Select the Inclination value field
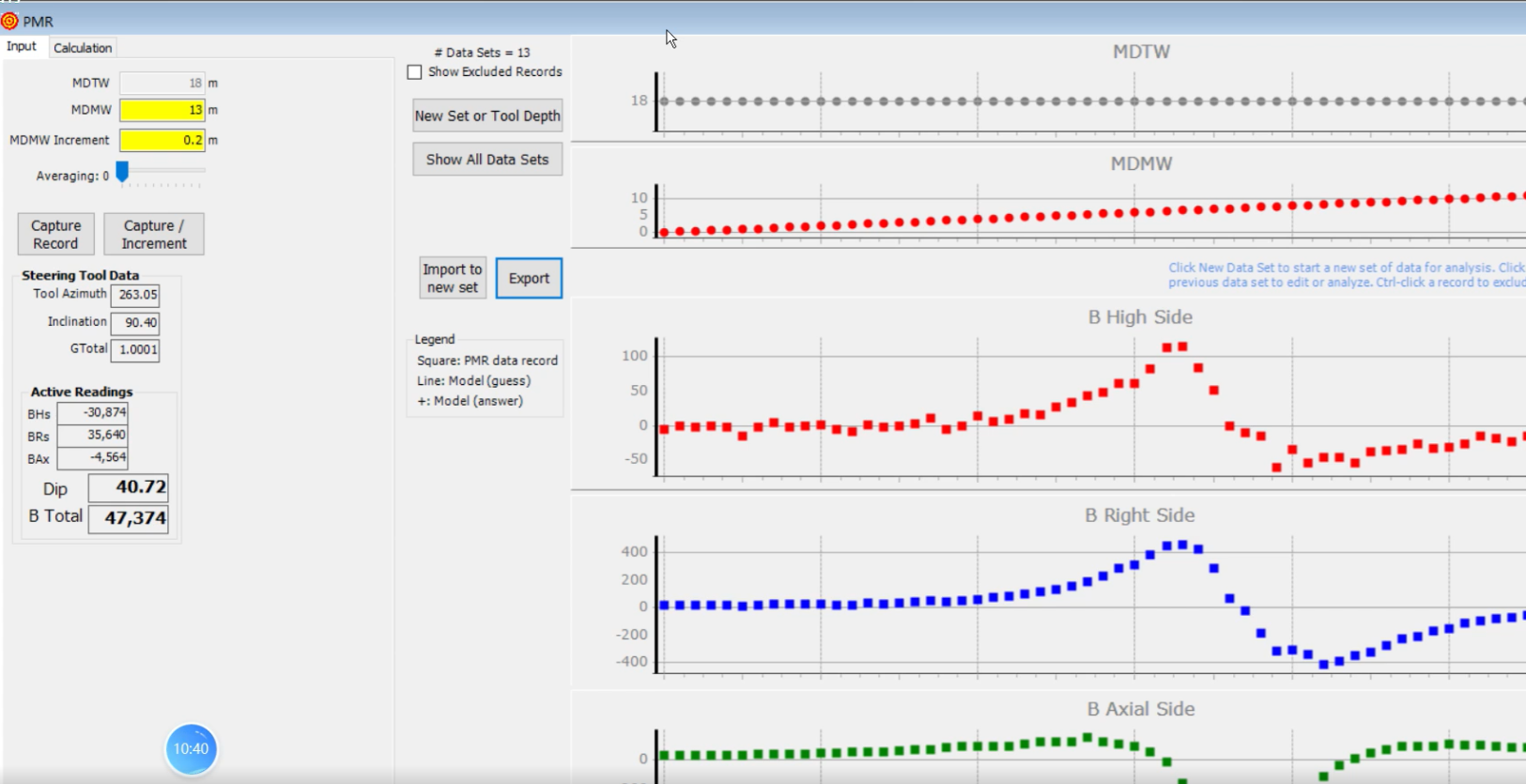Viewport: 1526px width, 784px height. (x=135, y=323)
